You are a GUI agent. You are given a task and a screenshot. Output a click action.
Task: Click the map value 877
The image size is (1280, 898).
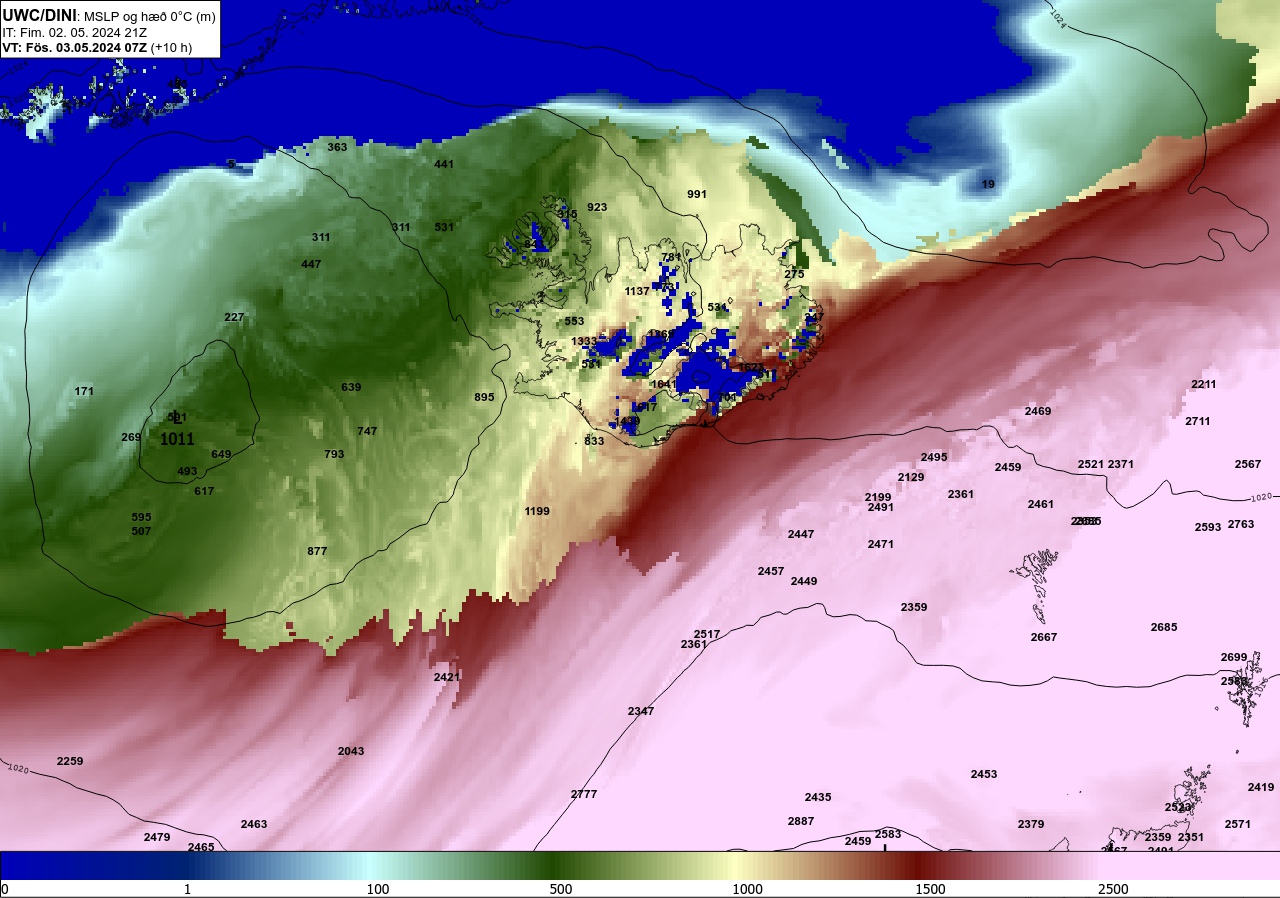tap(317, 551)
